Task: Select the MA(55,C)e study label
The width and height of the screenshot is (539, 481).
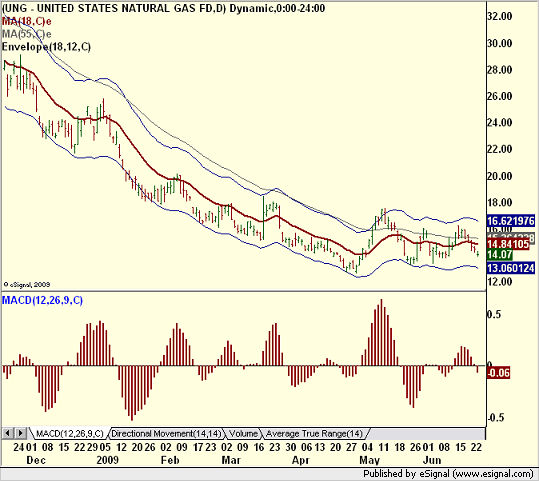Action: point(26,34)
